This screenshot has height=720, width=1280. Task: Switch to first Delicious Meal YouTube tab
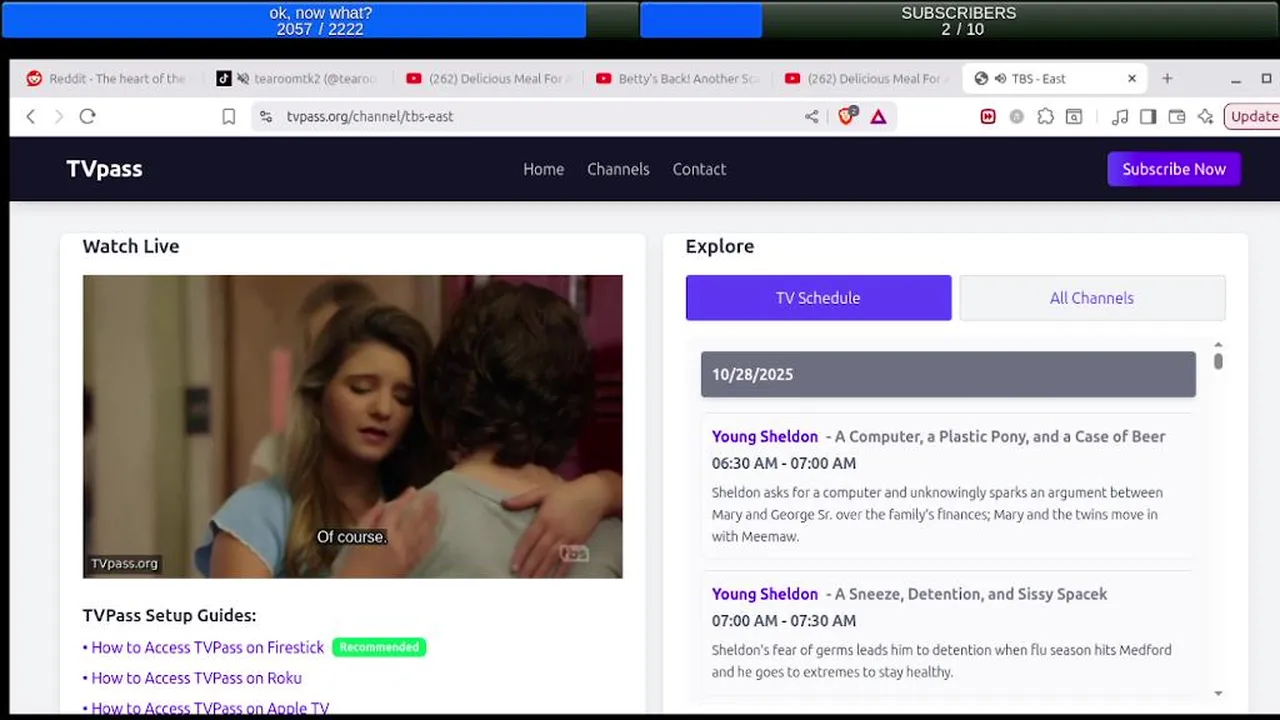click(x=488, y=79)
